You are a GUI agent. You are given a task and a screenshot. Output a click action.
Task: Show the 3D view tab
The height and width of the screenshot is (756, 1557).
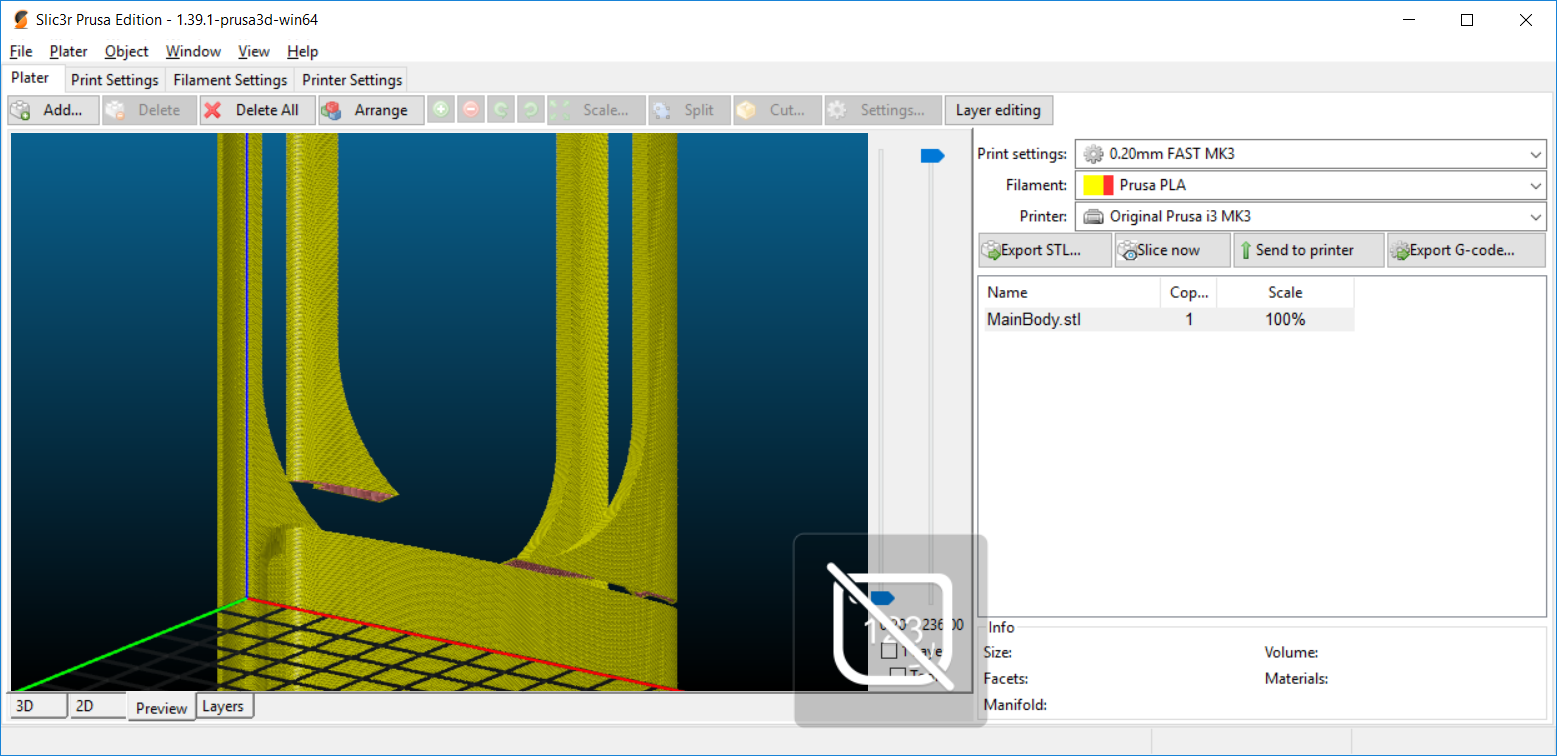37,705
